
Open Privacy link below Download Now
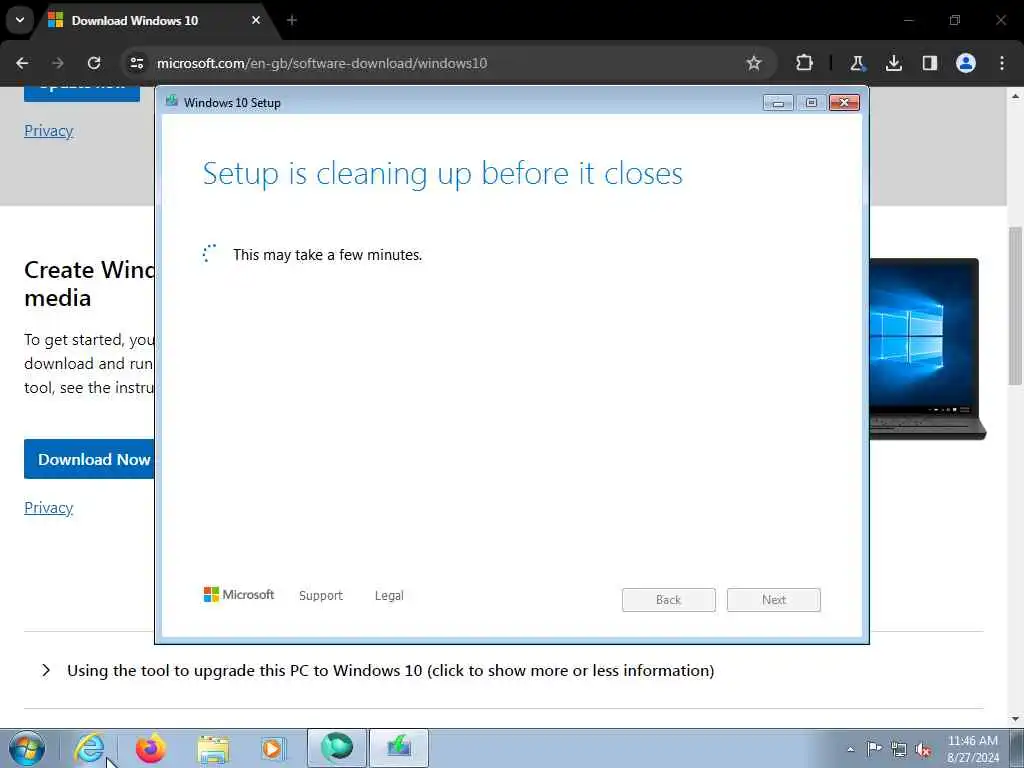point(48,507)
